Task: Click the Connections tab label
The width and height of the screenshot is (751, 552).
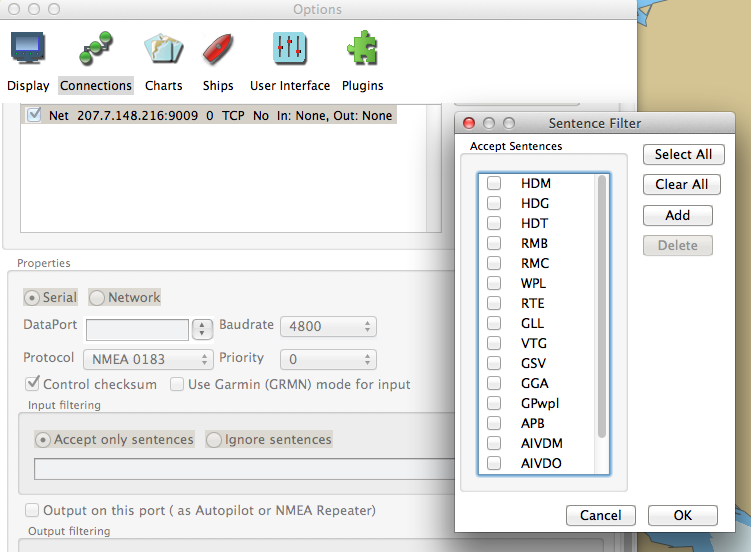Action: [96, 86]
